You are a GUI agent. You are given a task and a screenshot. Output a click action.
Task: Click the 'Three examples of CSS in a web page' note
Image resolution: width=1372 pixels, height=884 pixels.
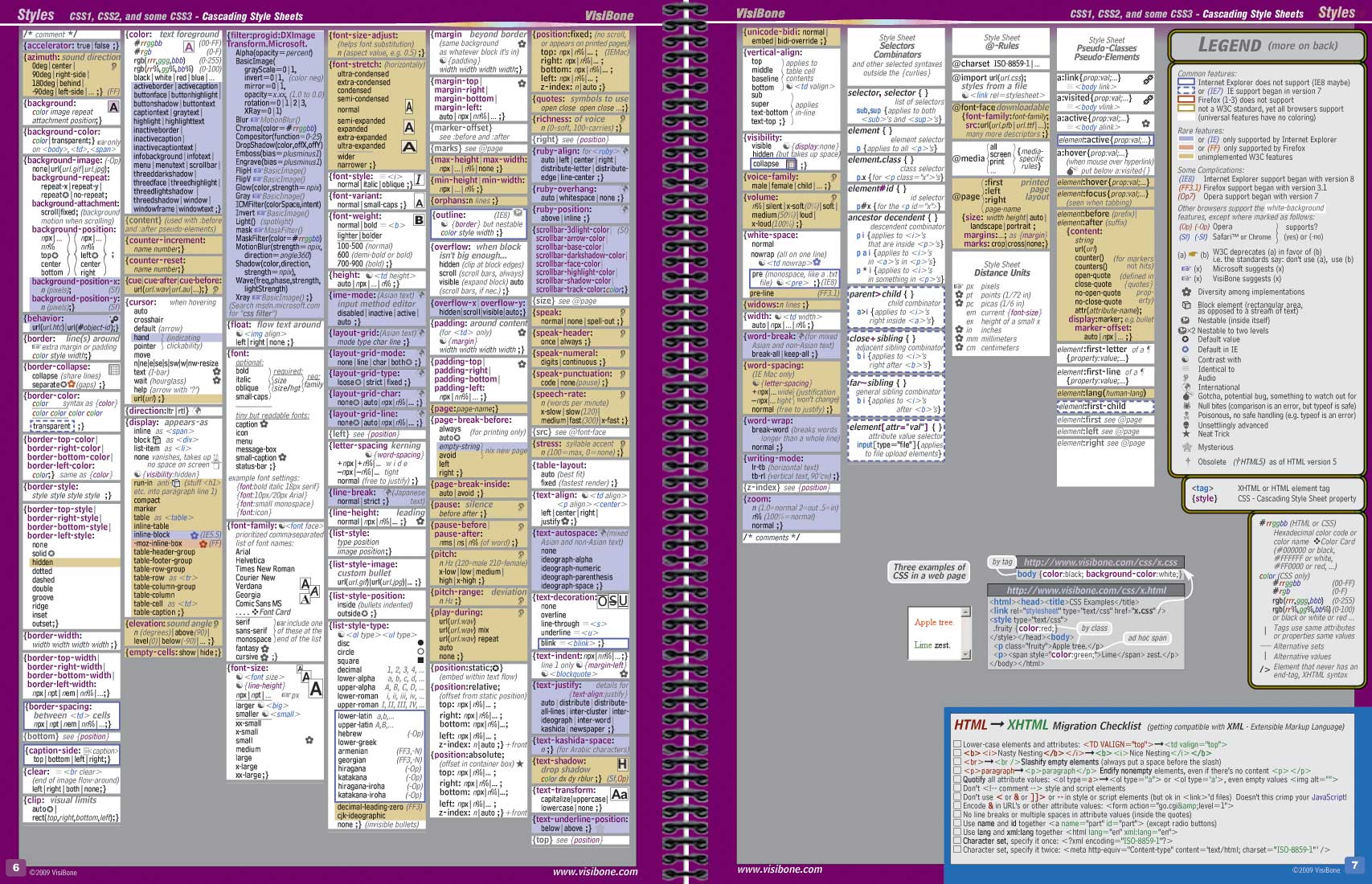(929, 571)
